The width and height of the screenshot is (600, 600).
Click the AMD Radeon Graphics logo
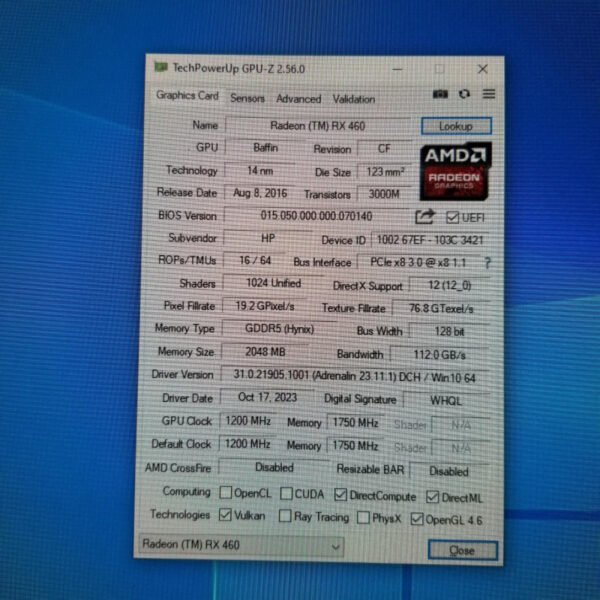click(455, 171)
